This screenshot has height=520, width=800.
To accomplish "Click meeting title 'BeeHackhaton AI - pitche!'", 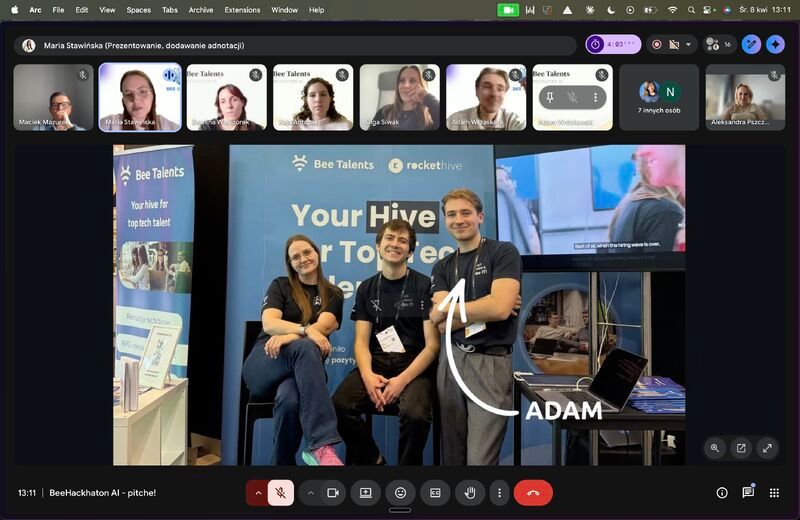I will [103, 492].
